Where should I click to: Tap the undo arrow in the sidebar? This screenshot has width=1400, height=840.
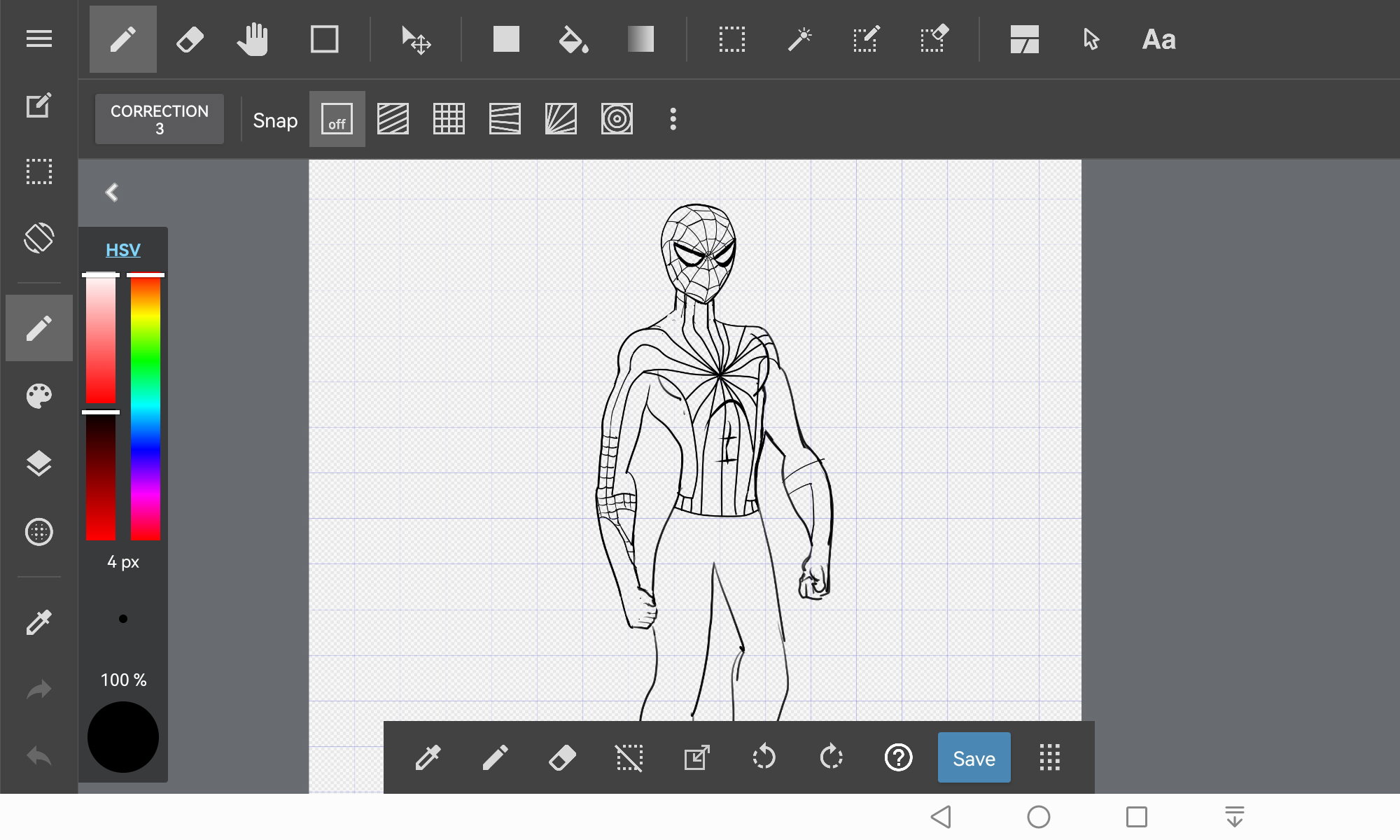(x=39, y=756)
